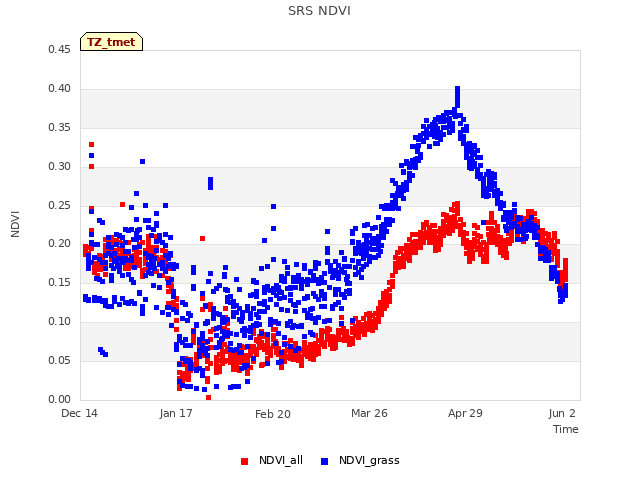
Task: Click the chart title SRS NDVI
Action: point(319,11)
